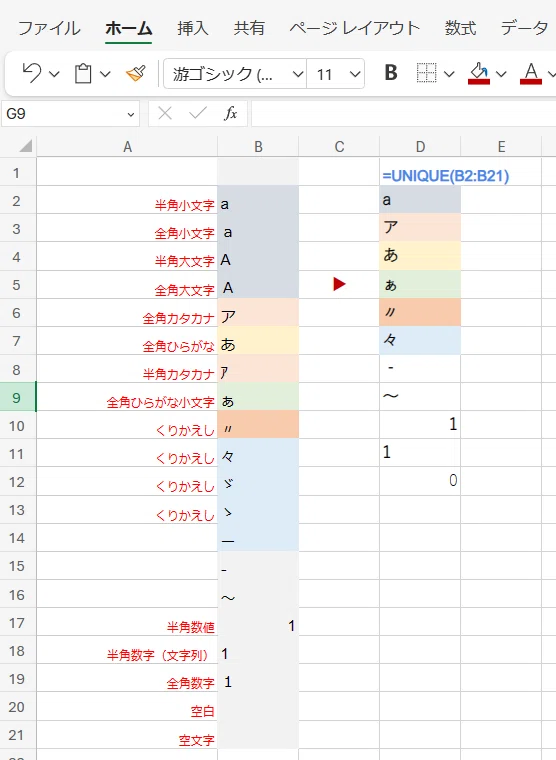Image resolution: width=556 pixels, height=760 pixels.
Task: Select row 17 header
Action: click(17, 622)
